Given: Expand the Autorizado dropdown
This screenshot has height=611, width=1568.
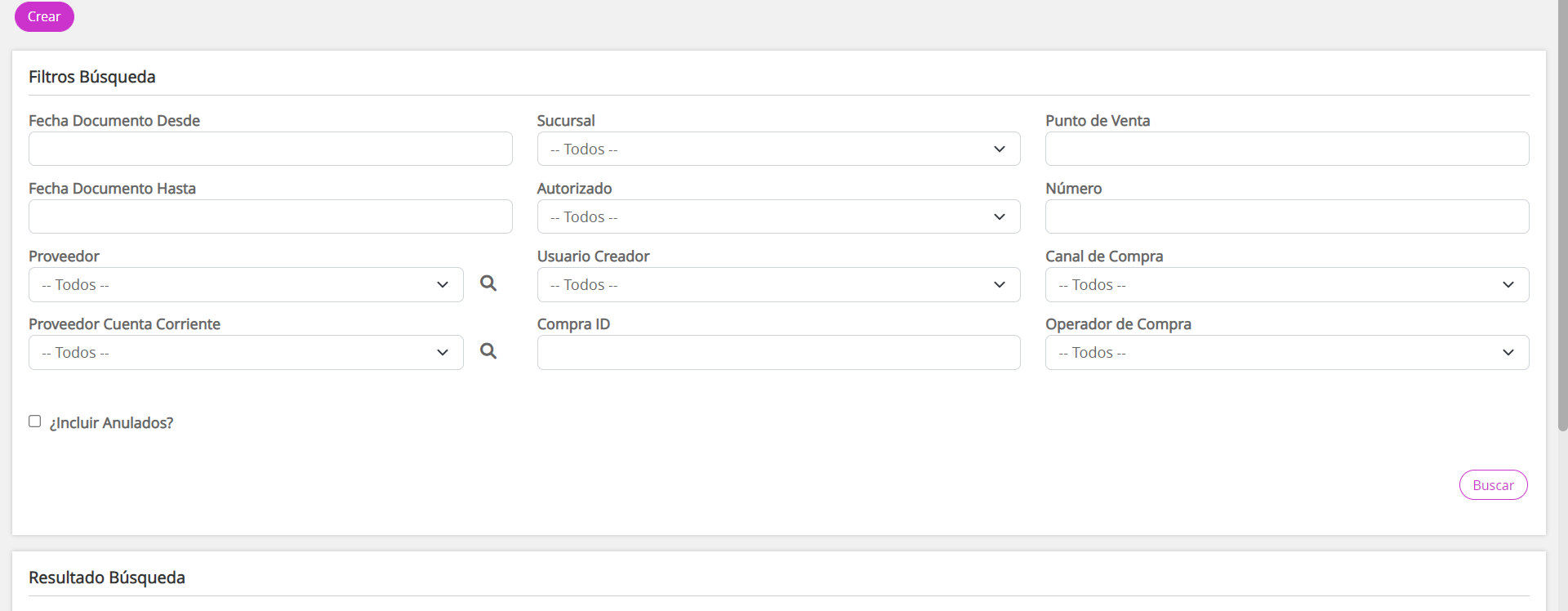Looking at the screenshot, I should pos(778,216).
